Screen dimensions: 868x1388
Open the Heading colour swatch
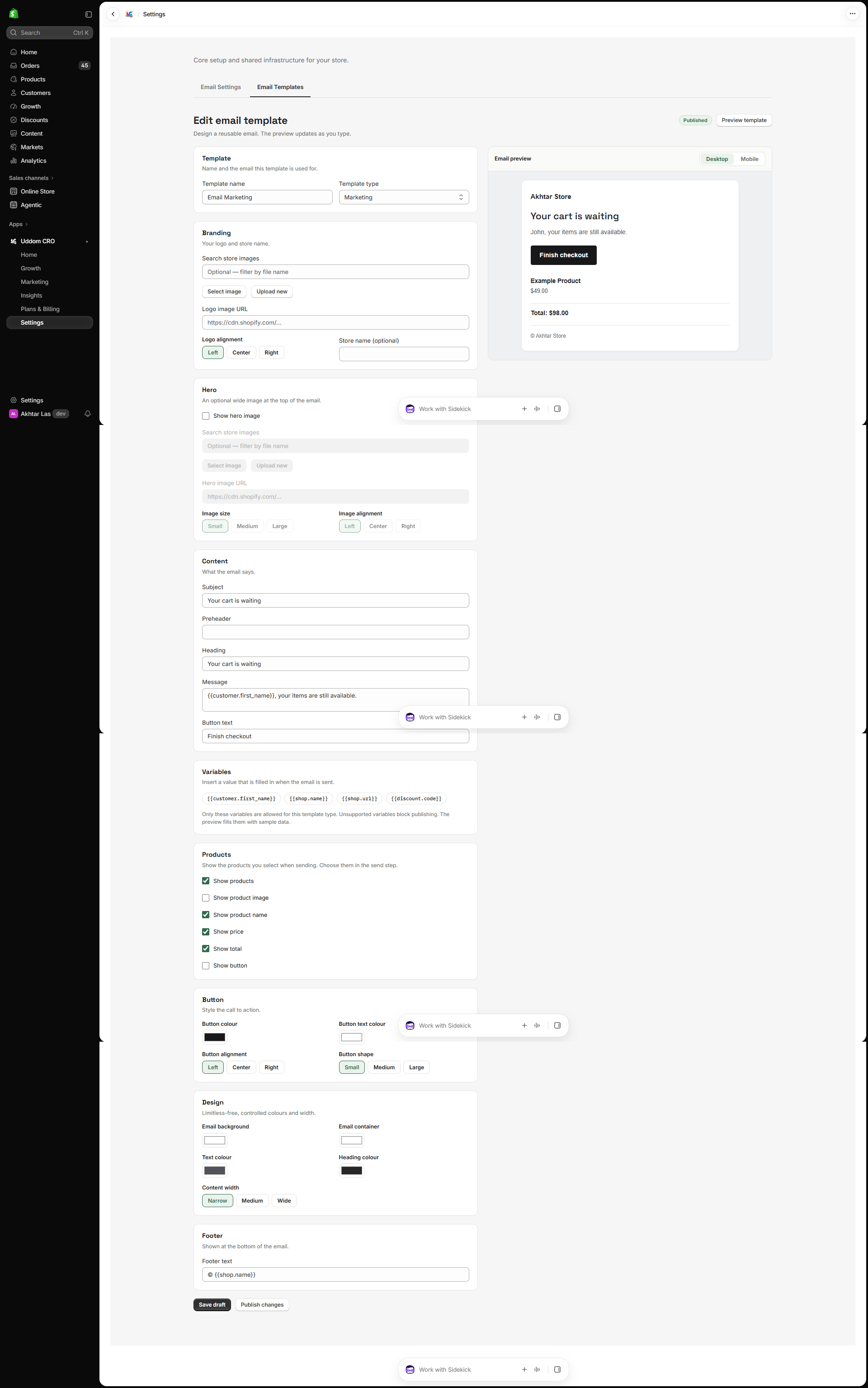351,1171
